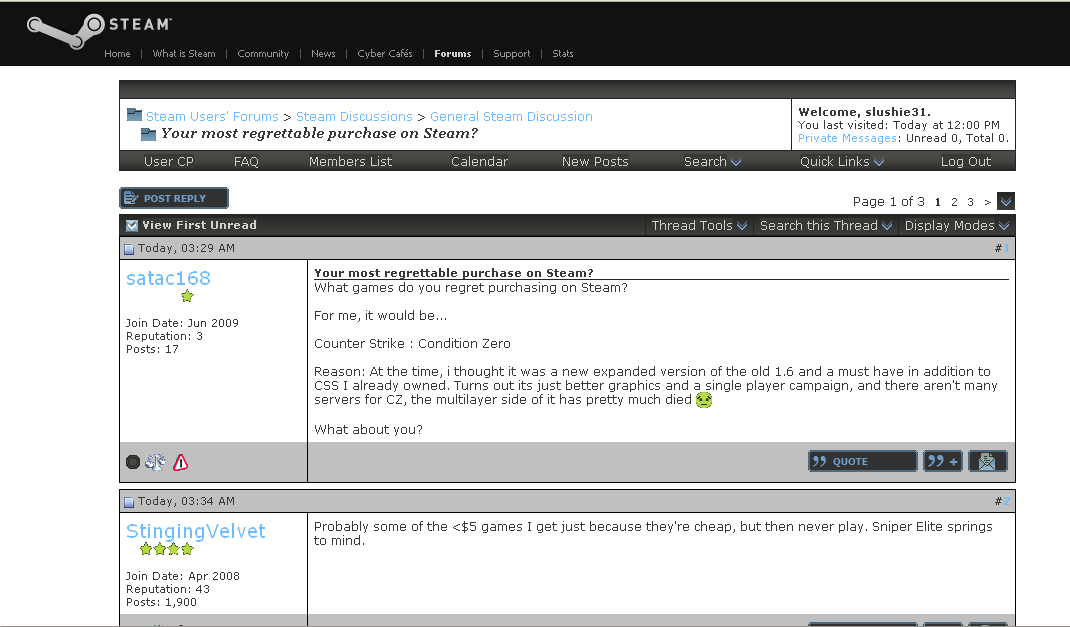Open the page jump dropdown arrow
Screen dimensions: 1070x627
point(1005,201)
